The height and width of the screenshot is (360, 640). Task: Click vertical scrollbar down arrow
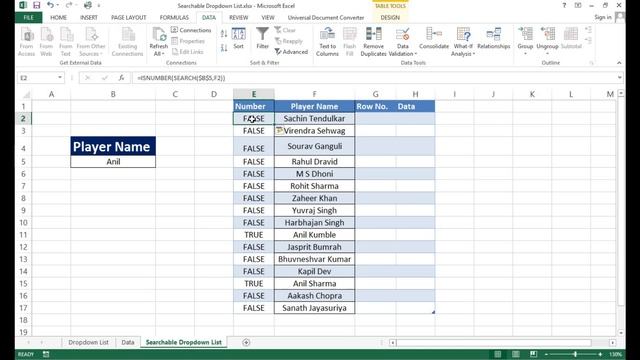pos(621,333)
